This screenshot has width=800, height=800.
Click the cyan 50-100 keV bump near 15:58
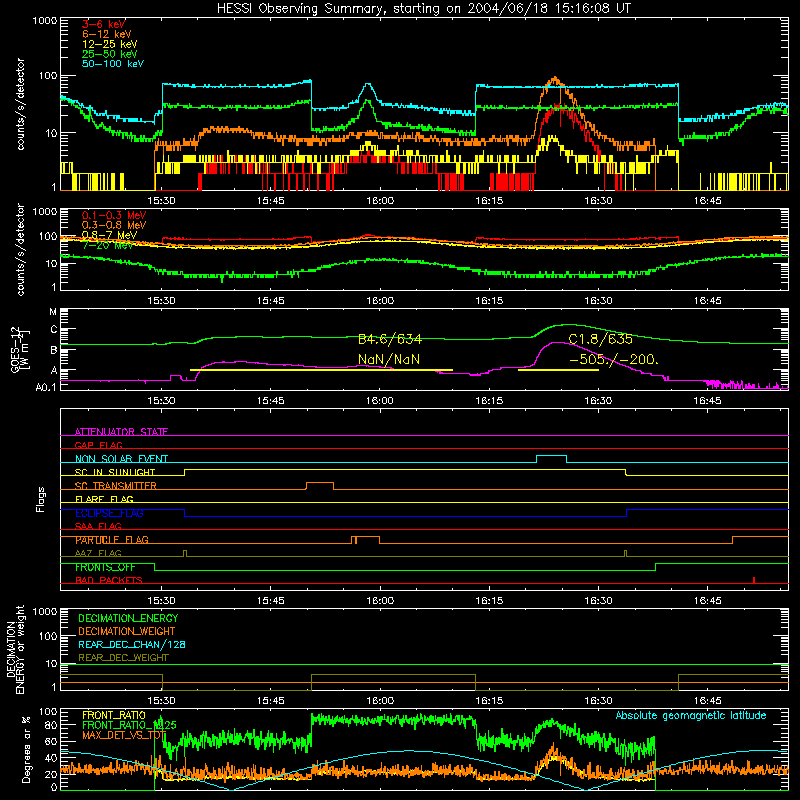(x=367, y=87)
